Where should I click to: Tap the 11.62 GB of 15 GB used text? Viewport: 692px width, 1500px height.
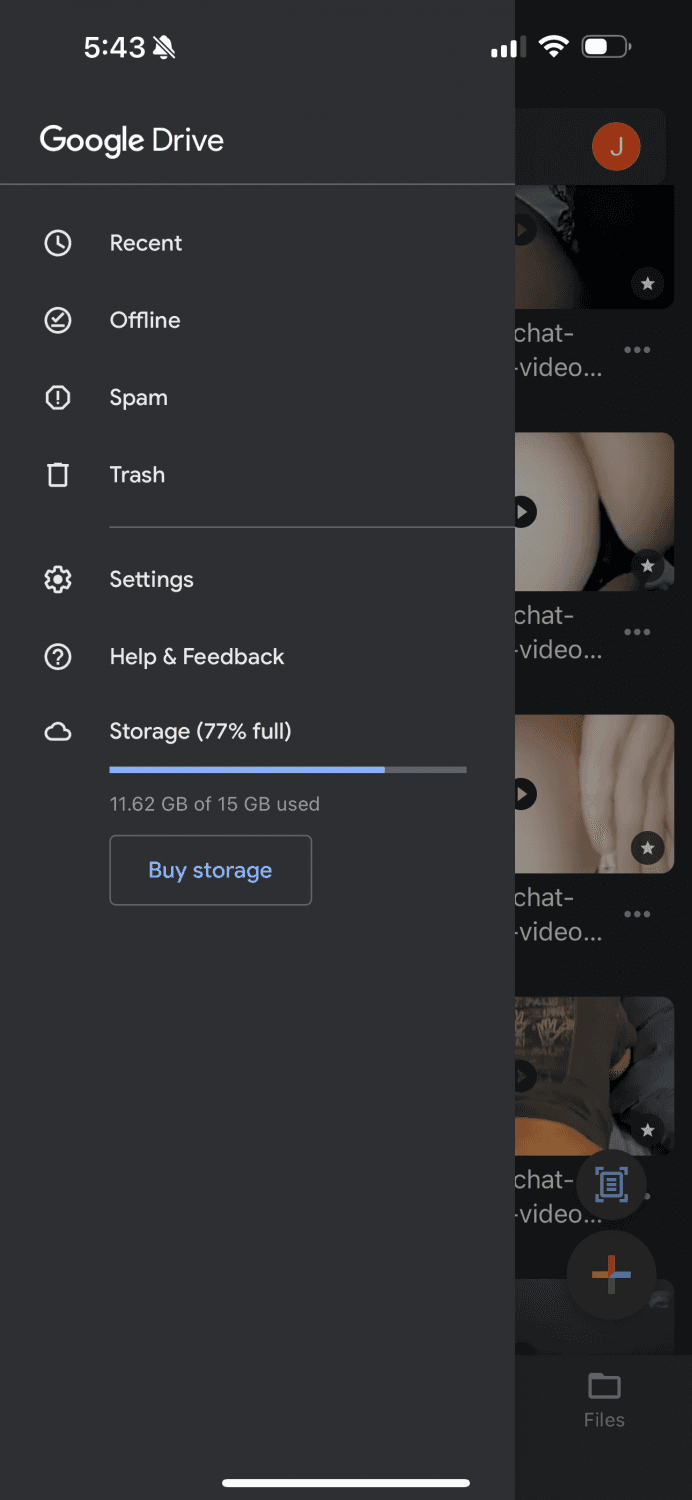point(215,804)
